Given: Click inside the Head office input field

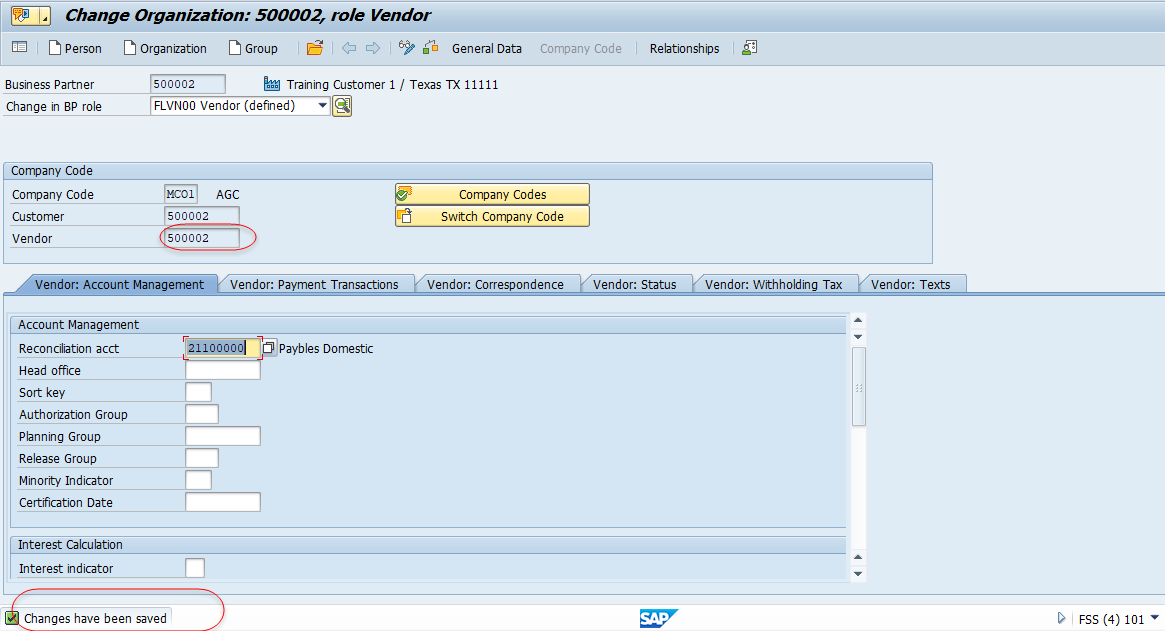Looking at the screenshot, I should coord(221,369).
